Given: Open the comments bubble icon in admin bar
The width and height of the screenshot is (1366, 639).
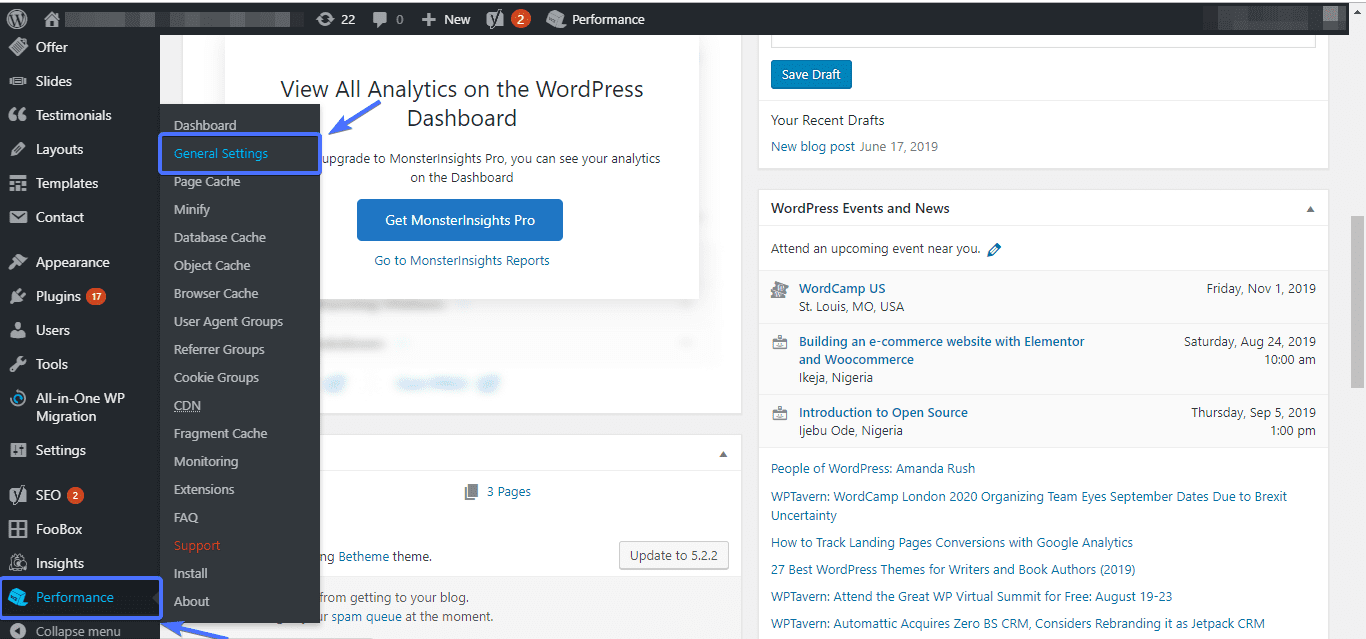Looking at the screenshot, I should tap(380, 19).
